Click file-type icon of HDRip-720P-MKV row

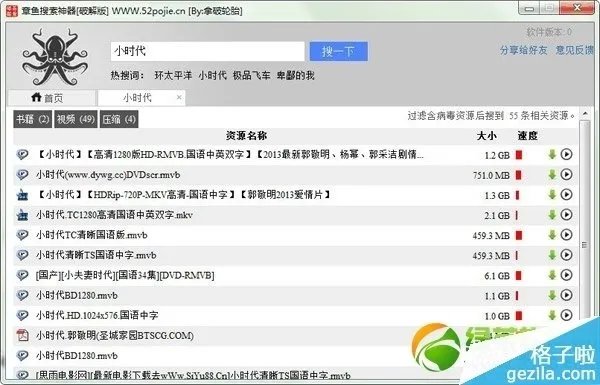[23, 195]
